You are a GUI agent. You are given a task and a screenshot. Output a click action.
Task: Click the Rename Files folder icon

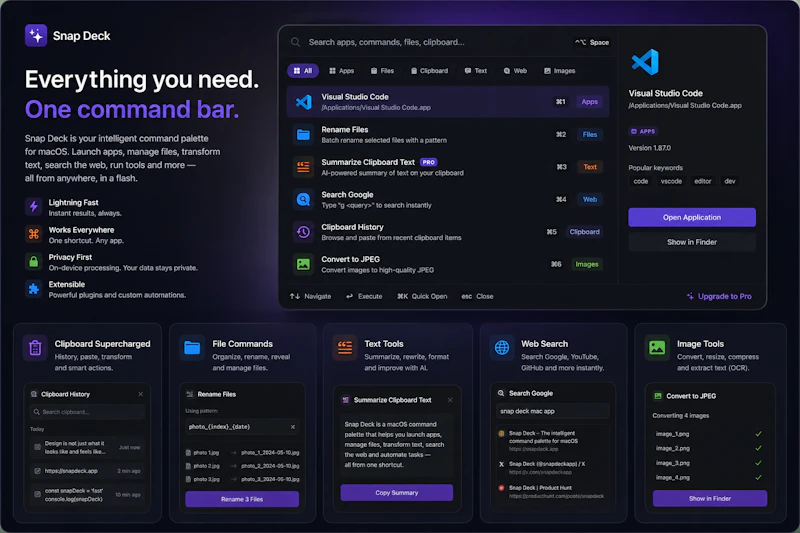(303, 135)
